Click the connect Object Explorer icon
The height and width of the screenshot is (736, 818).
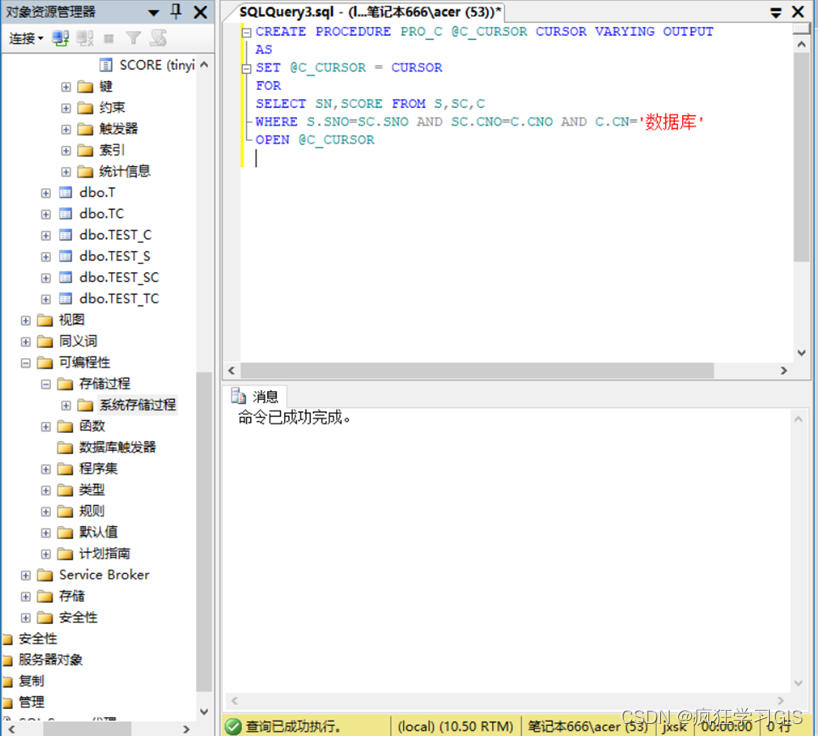61,38
